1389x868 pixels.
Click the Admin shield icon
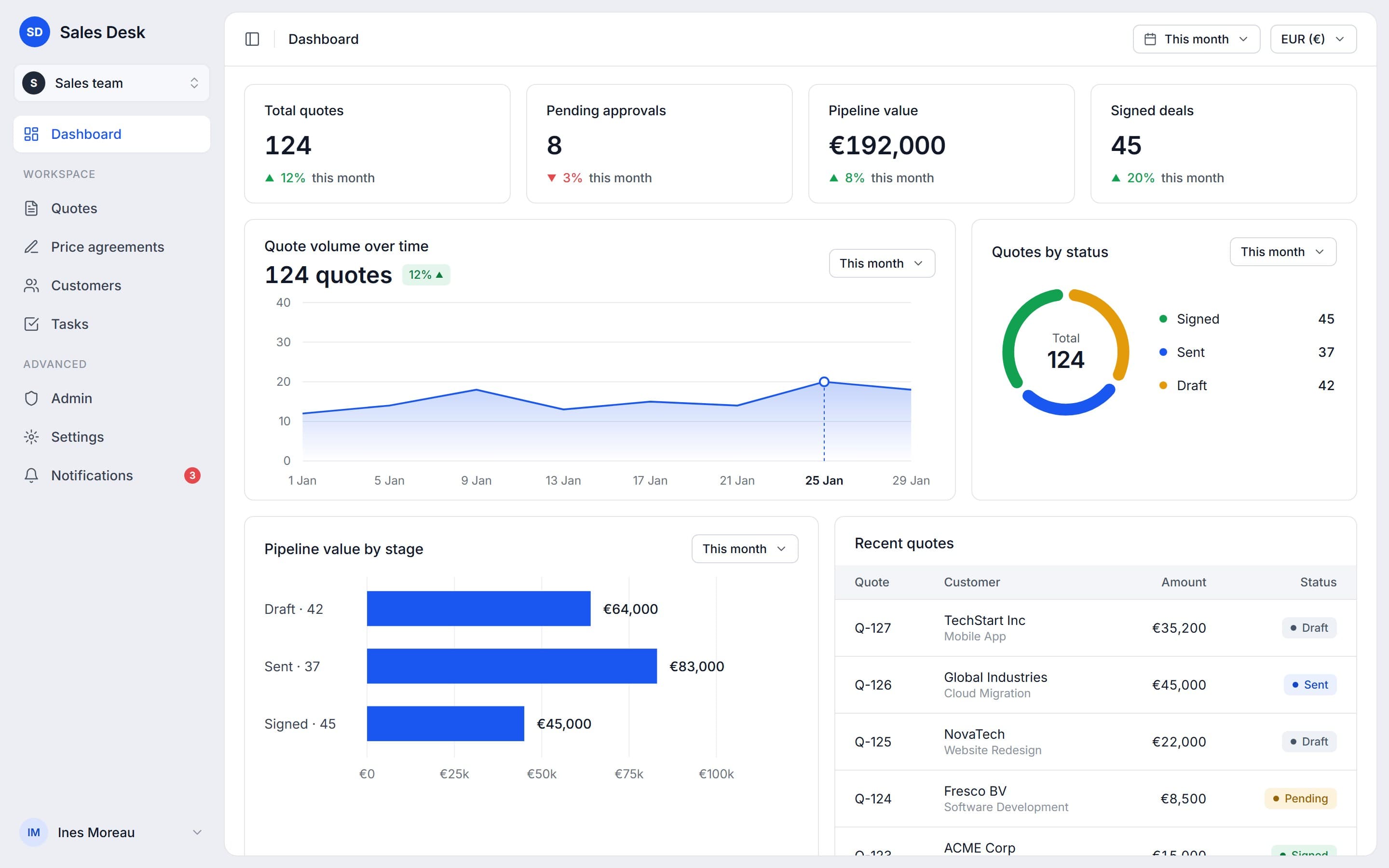31,398
